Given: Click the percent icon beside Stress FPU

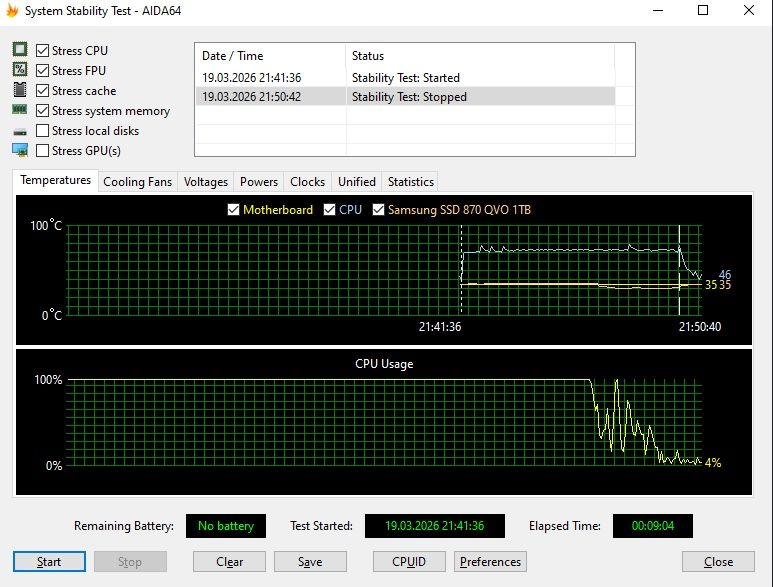Looking at the screenshot, I should pos(20,69).
